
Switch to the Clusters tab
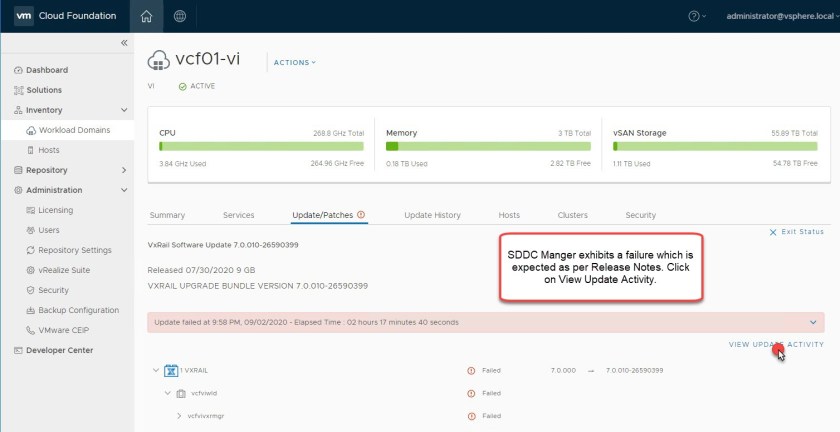click(573, 215)
